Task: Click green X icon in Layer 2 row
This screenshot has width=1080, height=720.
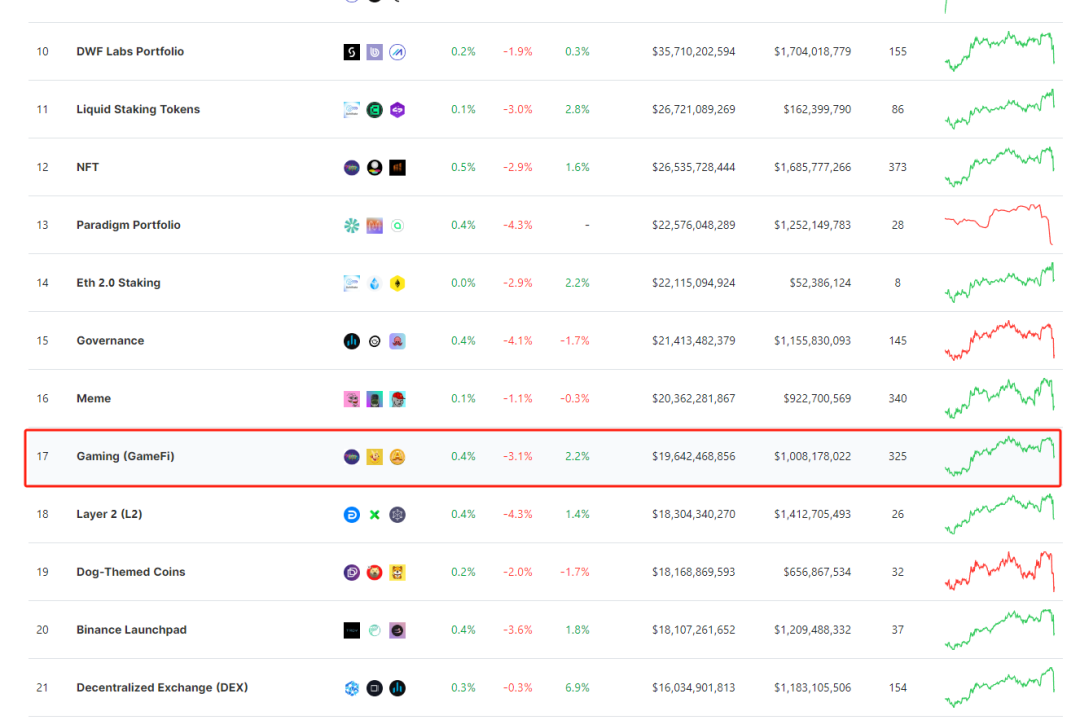Action: point(374,515)
